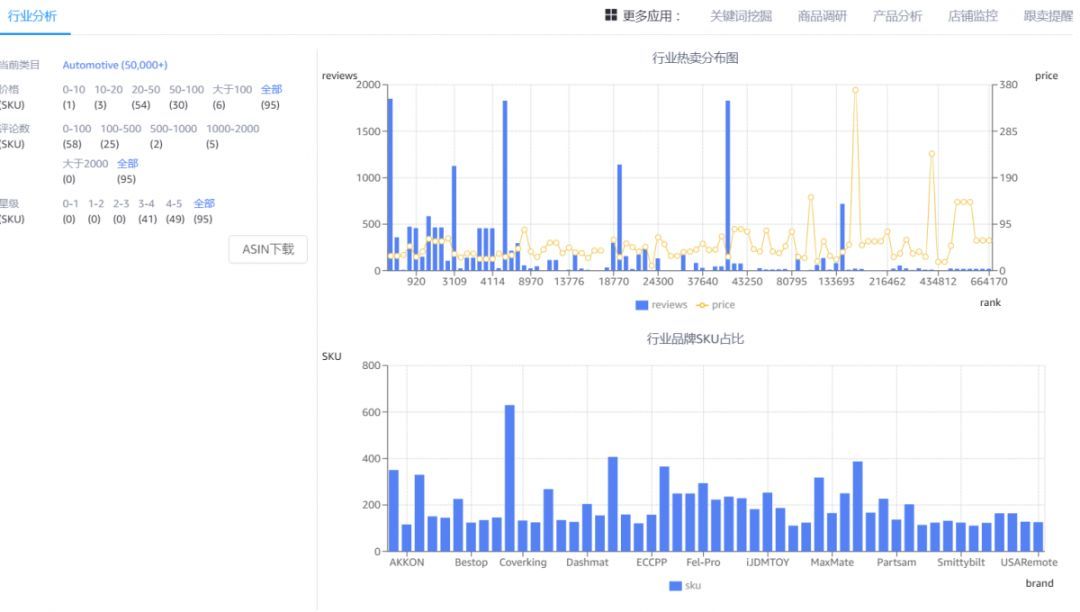The width and height of the screenshot is (1080, 612).
Task: Click the rank 43250 axis label
Action: click(747, 282)
